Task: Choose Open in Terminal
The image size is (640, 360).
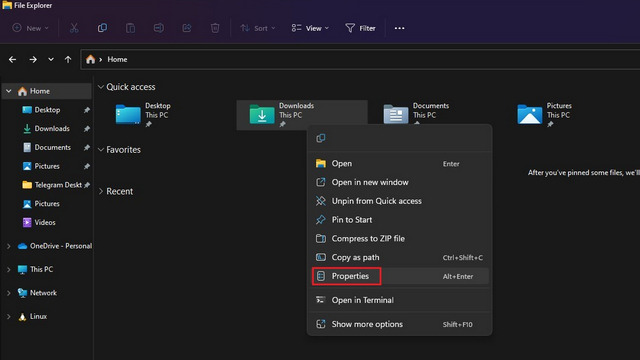Action: click(400, 300)
